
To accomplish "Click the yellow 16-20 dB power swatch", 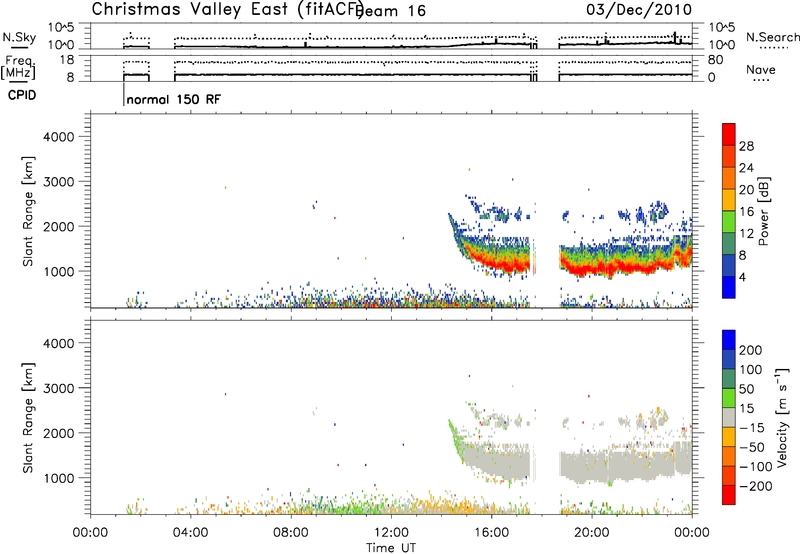I will 729,200.
